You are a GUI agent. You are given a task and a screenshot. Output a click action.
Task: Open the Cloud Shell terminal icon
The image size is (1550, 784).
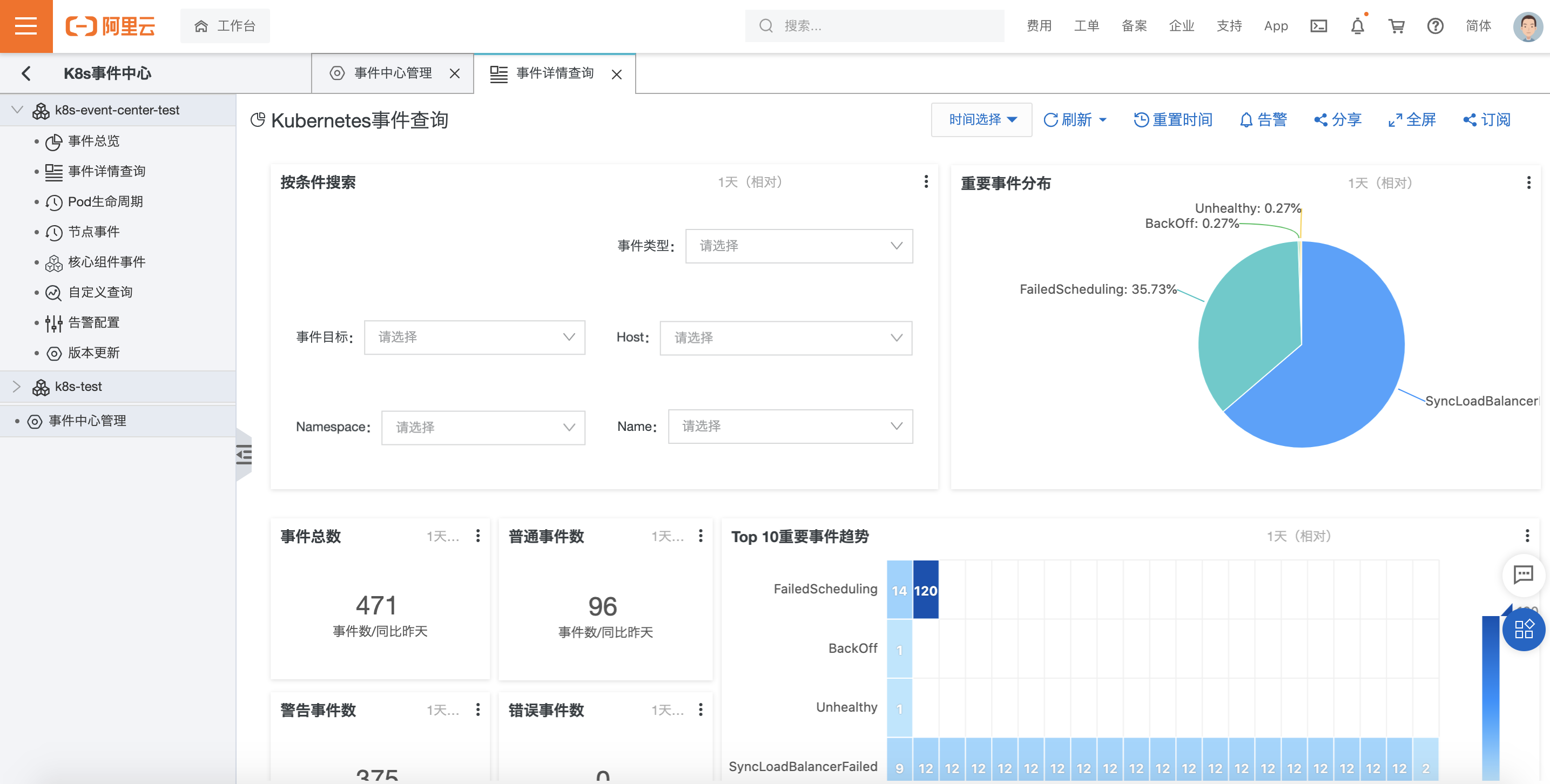1318,26
